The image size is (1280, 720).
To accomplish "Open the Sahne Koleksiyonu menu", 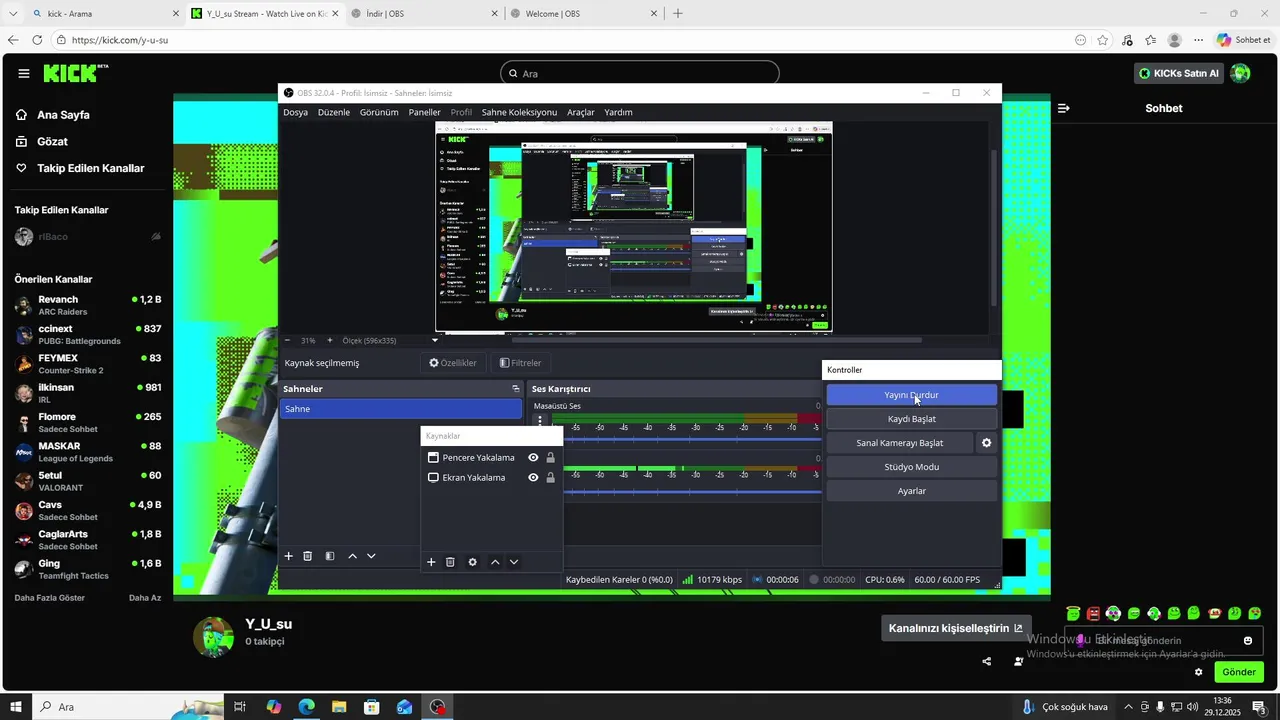I will pos(519,112).
